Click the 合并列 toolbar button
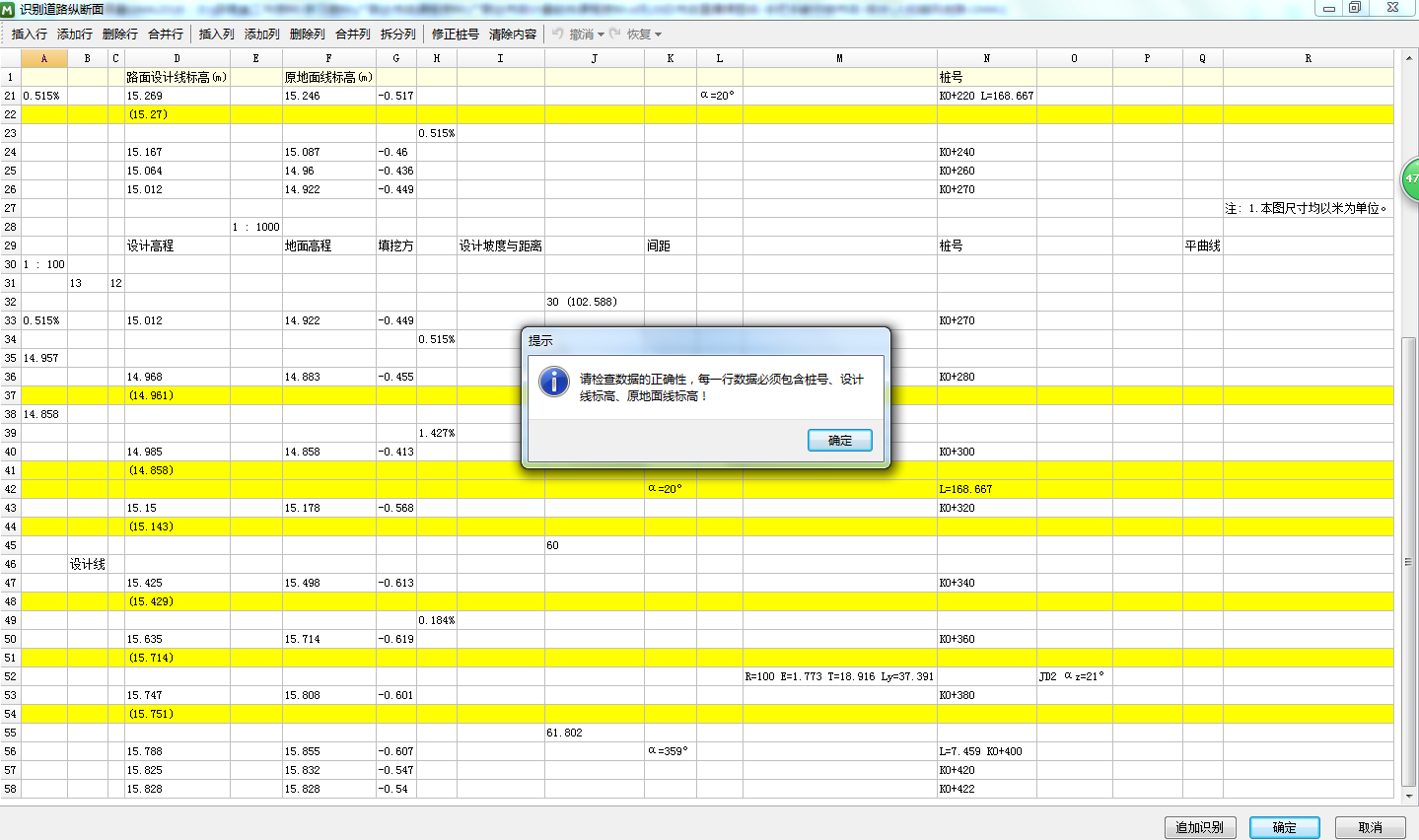Image resolution: width=1419 pixels, height=840 pixels. point(353,34)
